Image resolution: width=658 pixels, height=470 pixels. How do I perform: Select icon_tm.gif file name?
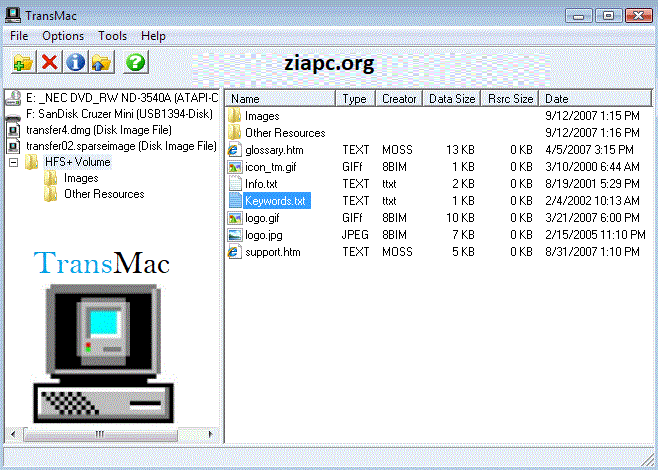pos(271,167)
